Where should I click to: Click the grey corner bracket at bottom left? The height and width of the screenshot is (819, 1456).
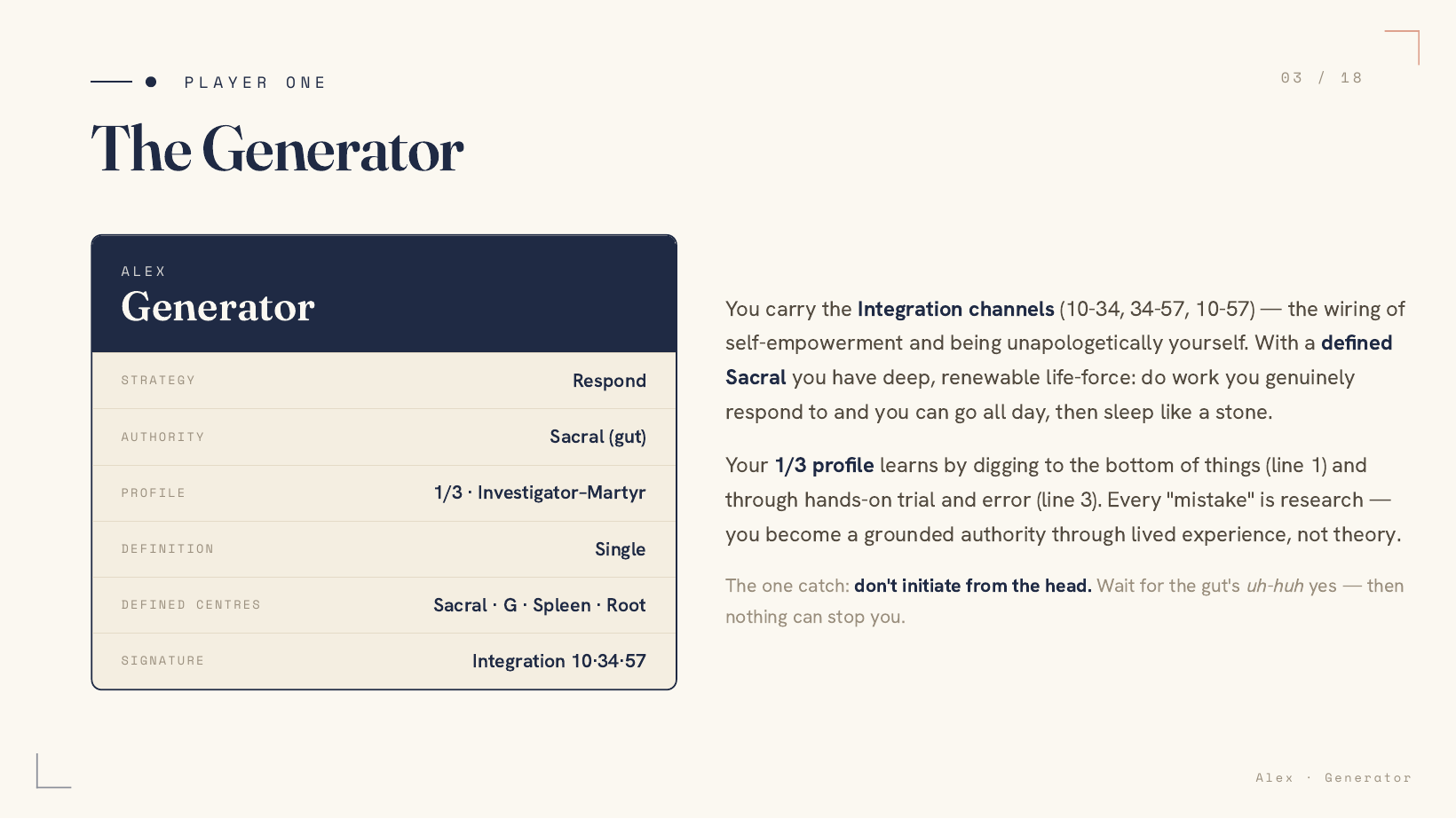coord(53,771)
